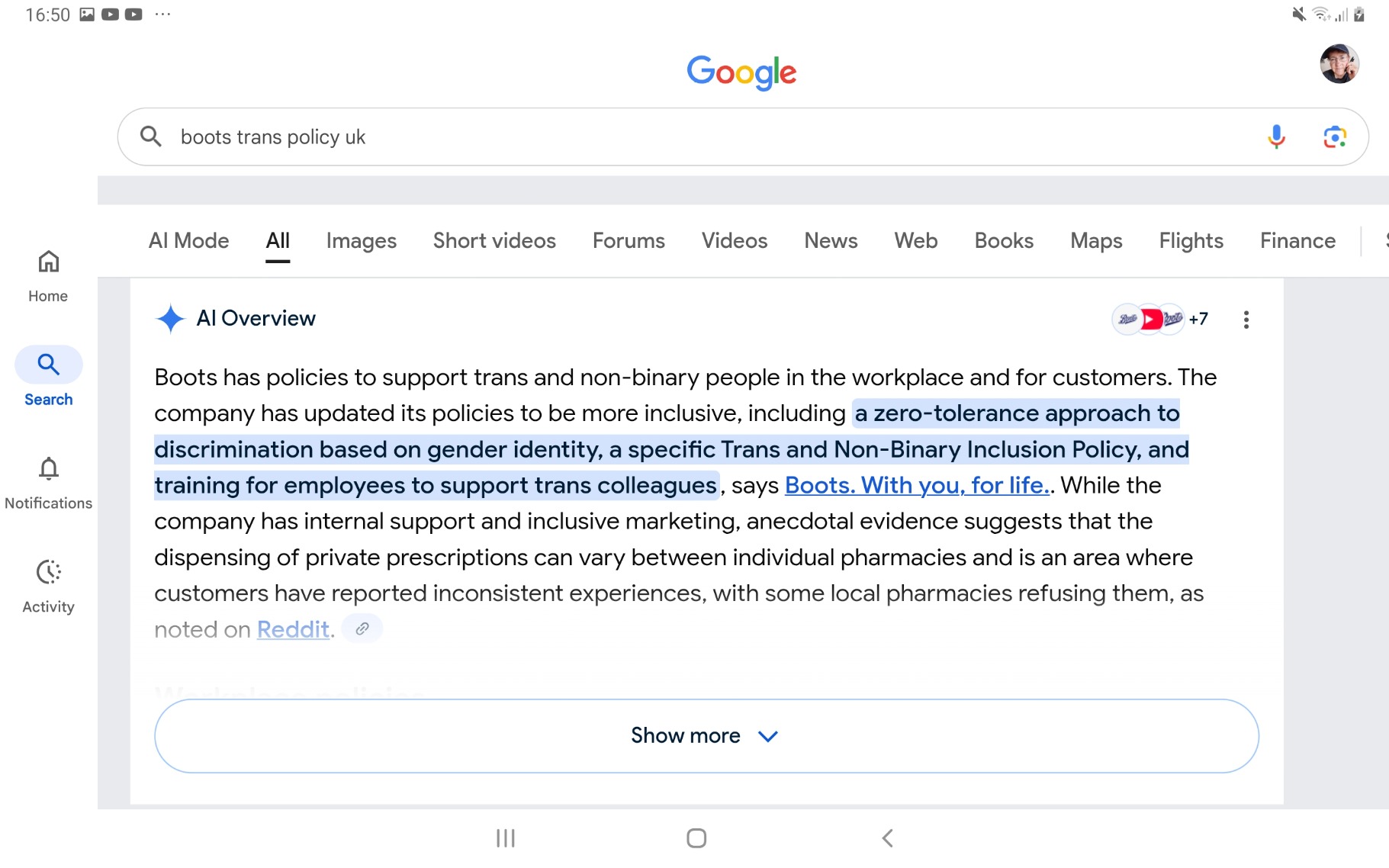1389x868 pixels.
Task: Open the 'Boots. With you, for life.' link
Action: pyautogui.click(x=917, y=485)
